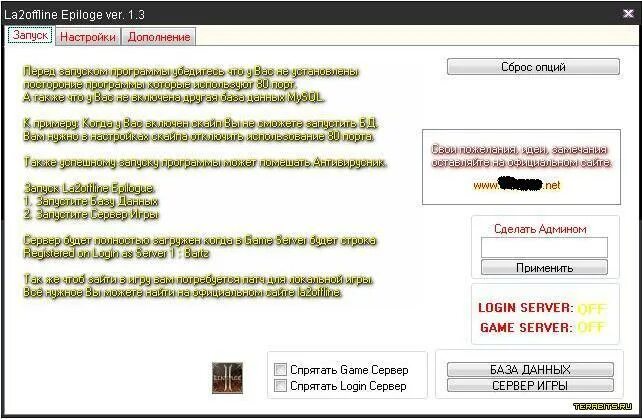Enable Спрятать Login Сервер checkbox
This screenshot has height=419, width=642.
pyautogui.click(x=280, y=386)
